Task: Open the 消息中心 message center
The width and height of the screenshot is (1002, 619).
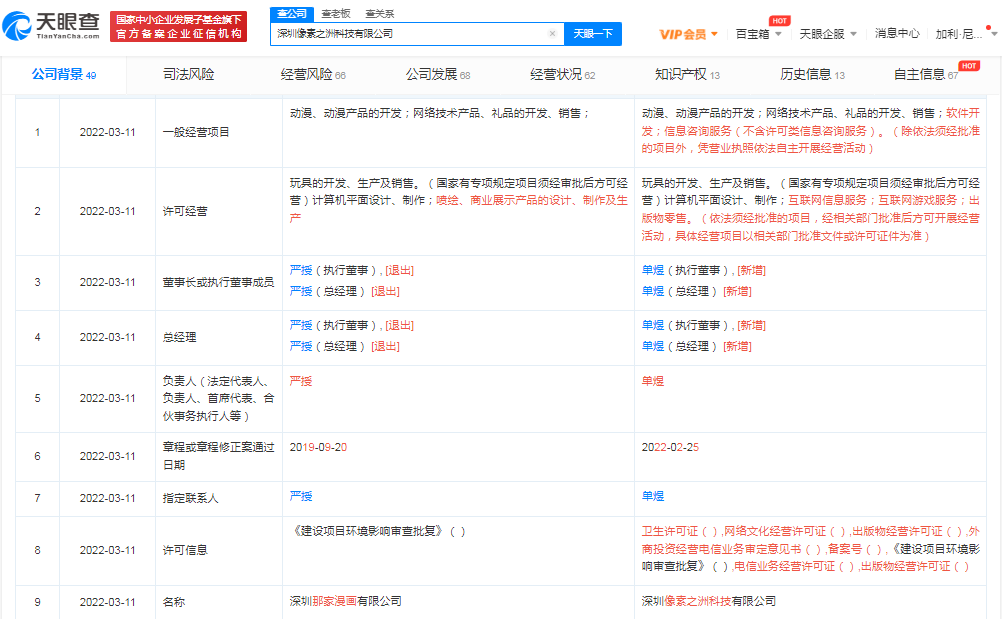Action: pyautogui.click(x=897, y=33)
